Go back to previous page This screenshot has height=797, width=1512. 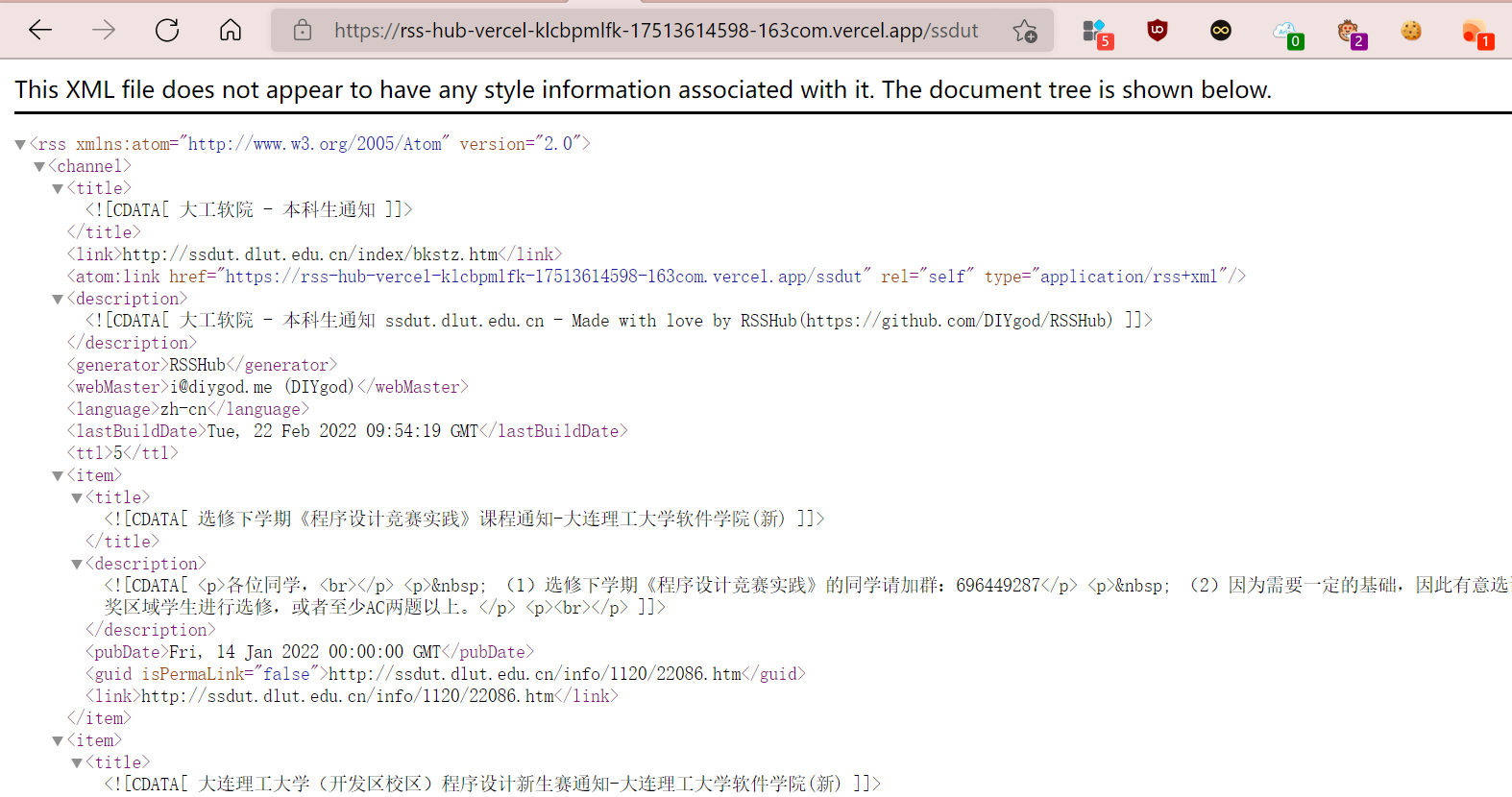click(40, 31)
